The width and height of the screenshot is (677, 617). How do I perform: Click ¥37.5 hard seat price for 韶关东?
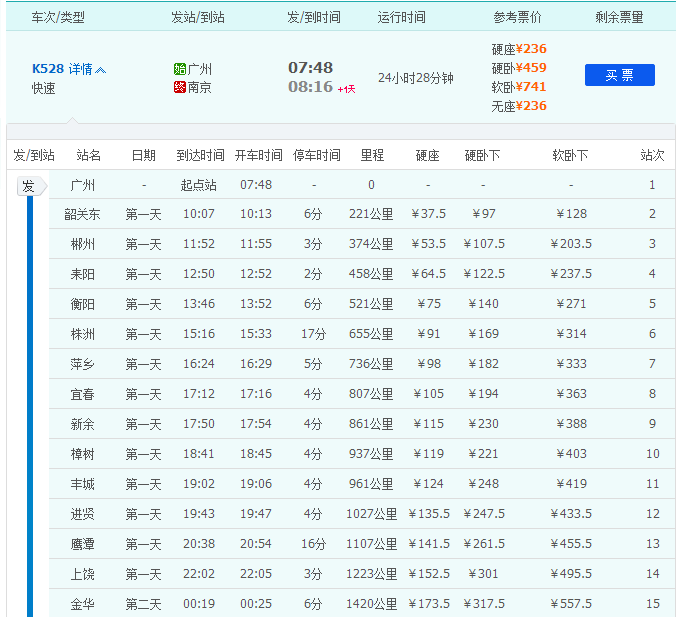pyautogui.click(x=428, y=214)
